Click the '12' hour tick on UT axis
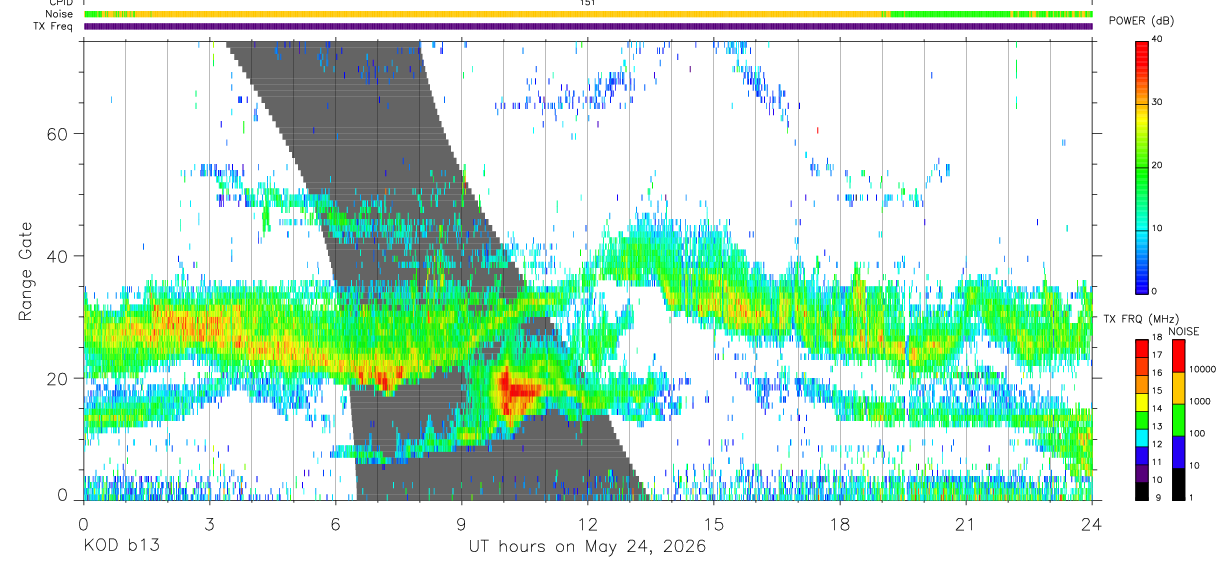Image resolution: width=1228 pixels, height=567 pixels. coord(588,523)
